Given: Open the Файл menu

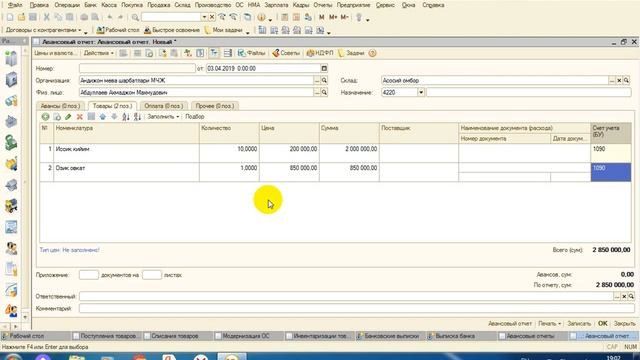Looking at the screenshot, I should (15, 5).
